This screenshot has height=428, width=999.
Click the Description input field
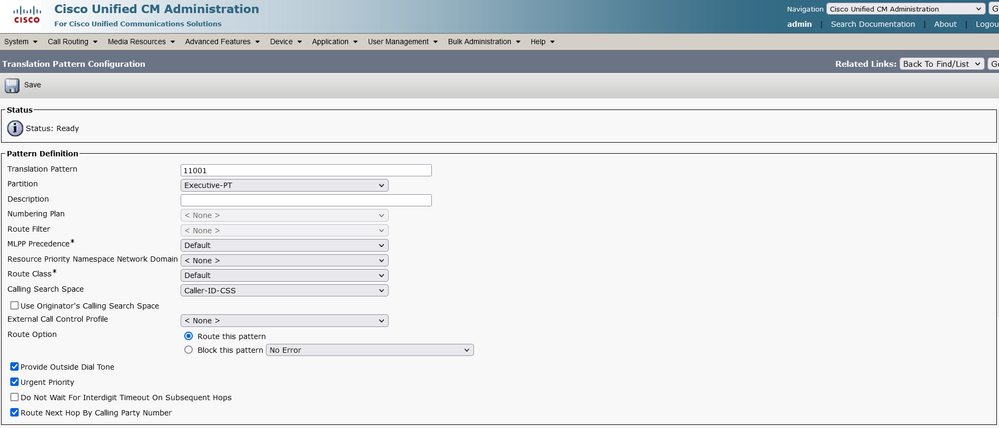tap(306, 200)
